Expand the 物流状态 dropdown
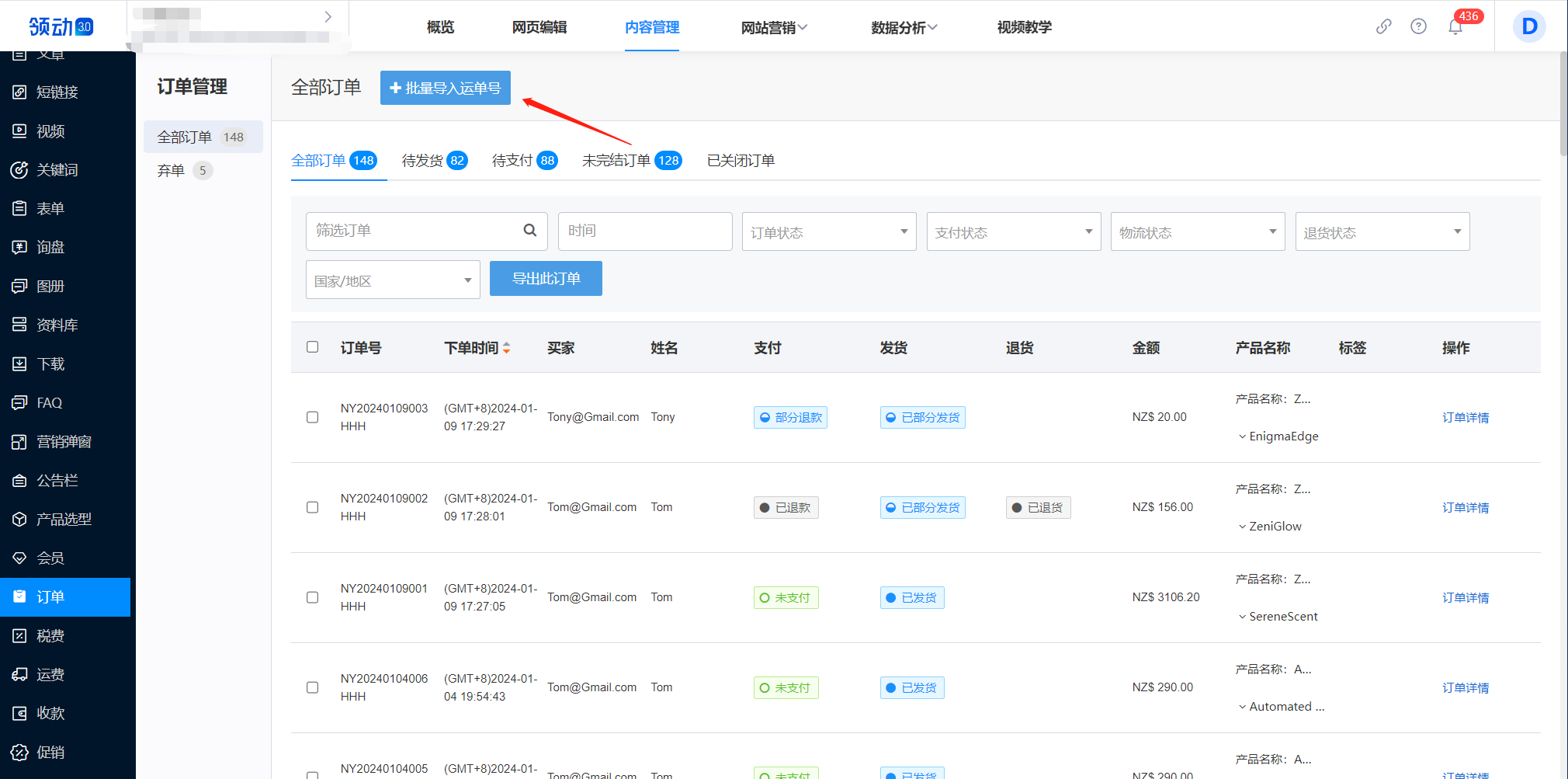Image resolution: width=1568 pixels, height=779 pixels. point(1197,232)
